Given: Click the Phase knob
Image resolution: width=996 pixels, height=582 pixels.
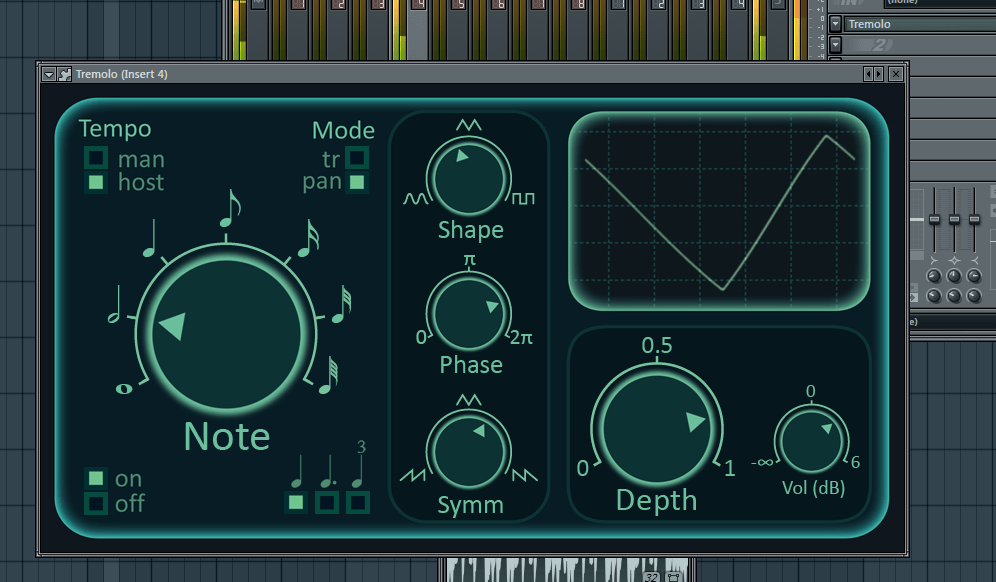Looking at the screenshot, I should point(469,313).
